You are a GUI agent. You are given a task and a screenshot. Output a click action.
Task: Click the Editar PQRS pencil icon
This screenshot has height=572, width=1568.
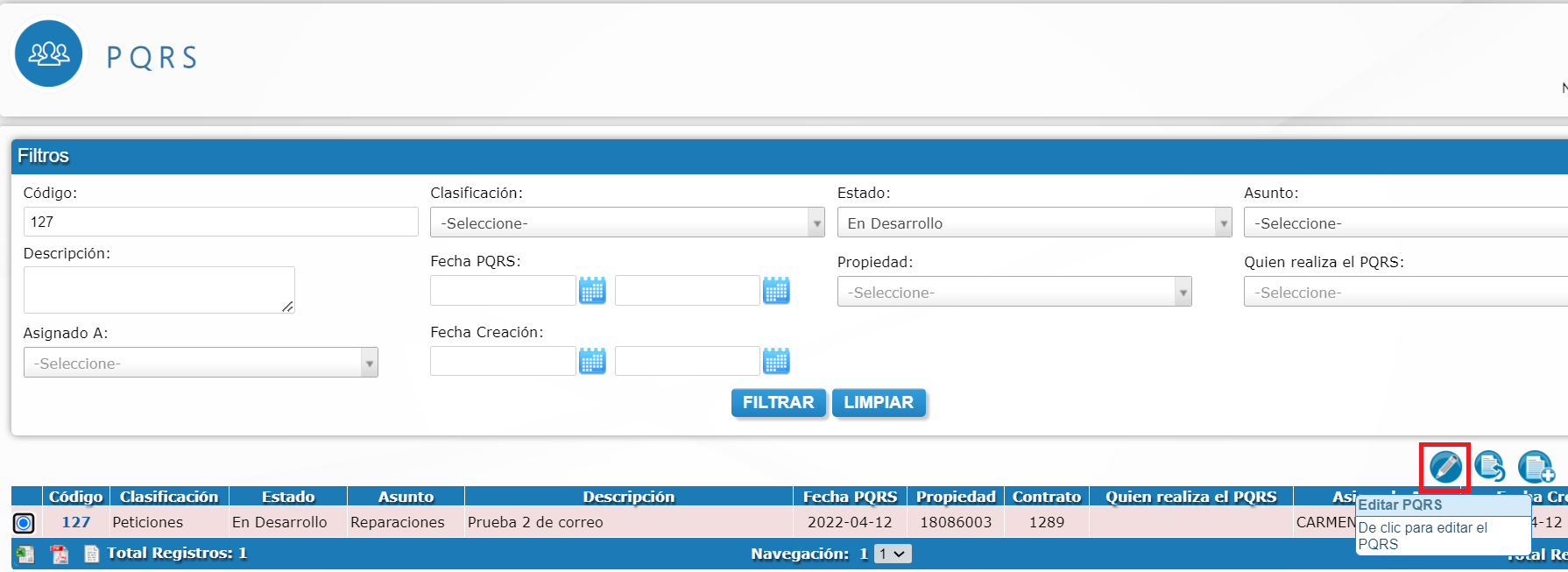tap(1444, 467)
